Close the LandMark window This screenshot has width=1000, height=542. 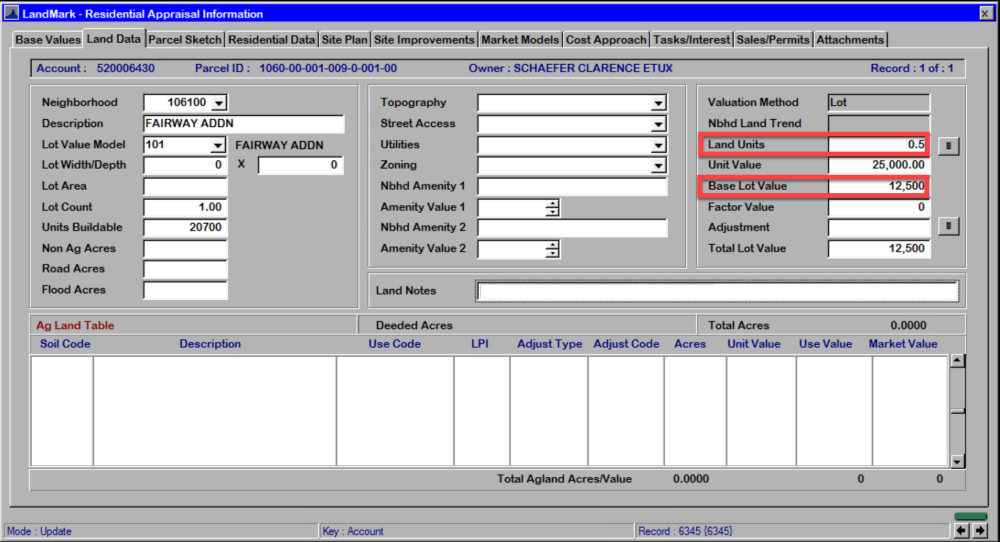[985, 13]
